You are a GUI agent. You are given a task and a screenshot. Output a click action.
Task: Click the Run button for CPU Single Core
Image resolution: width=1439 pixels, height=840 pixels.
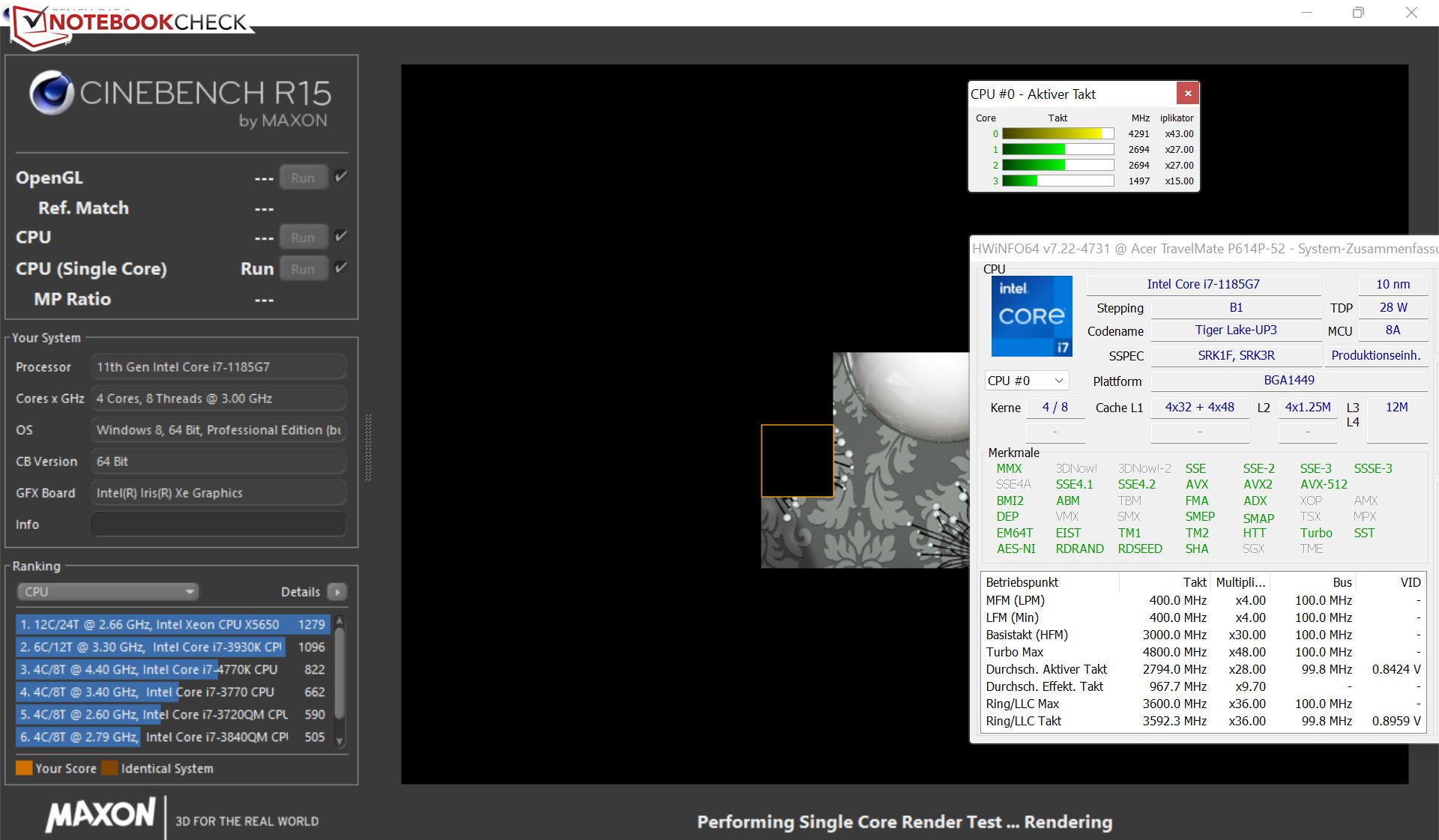tap(303, 268)
